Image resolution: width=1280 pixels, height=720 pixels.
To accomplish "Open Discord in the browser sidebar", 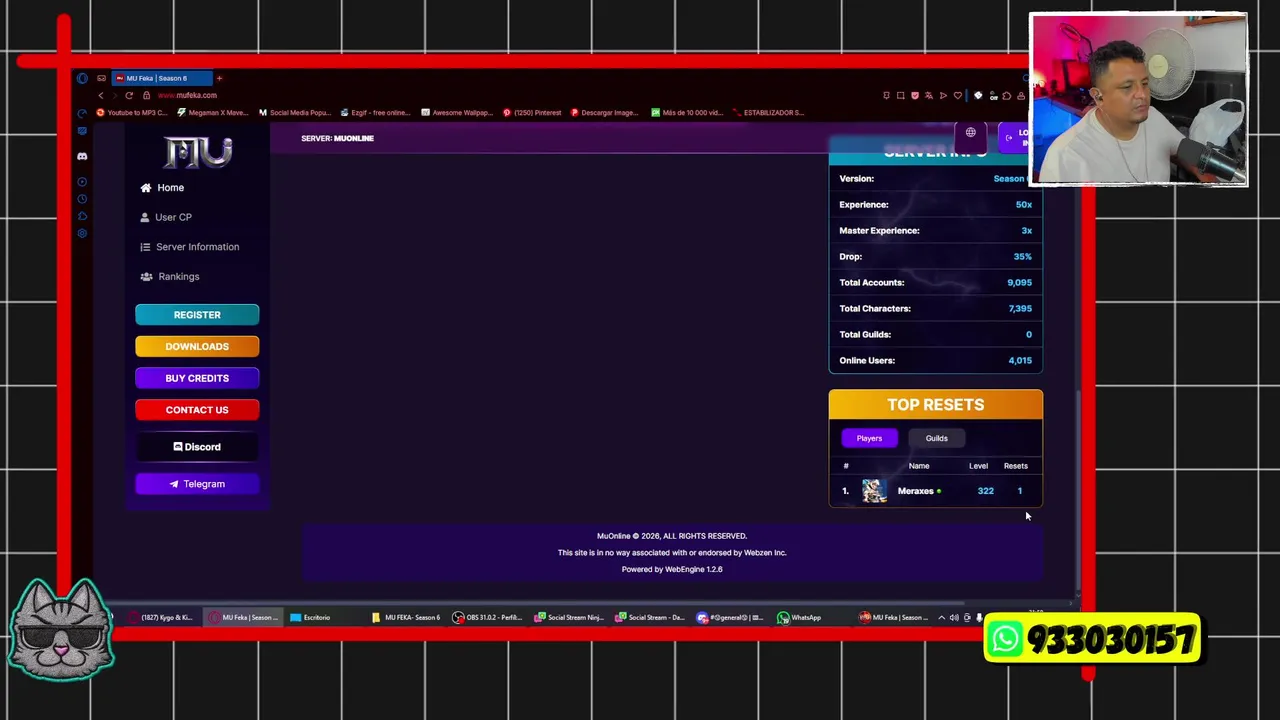I will 82,156.
